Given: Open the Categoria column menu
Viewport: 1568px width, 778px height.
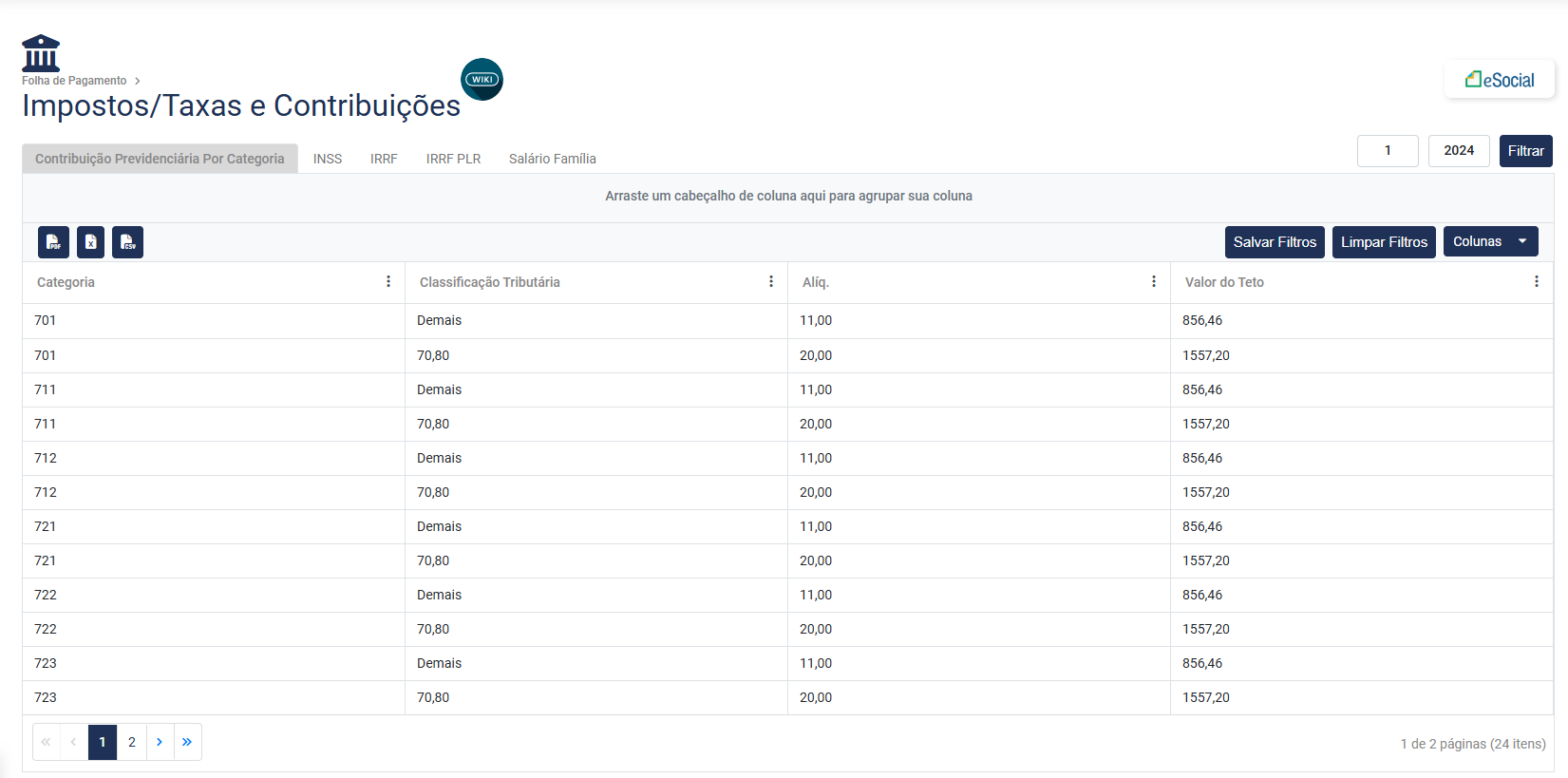Looking at the screenshot, I should (x=388, y=282).
